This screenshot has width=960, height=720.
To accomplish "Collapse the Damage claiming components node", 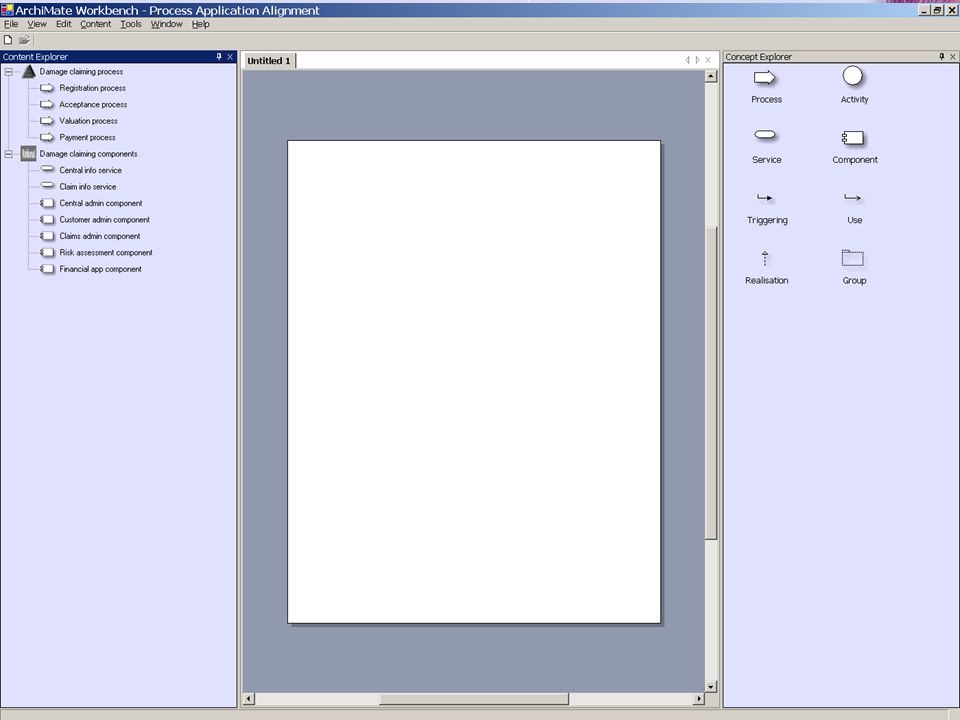I will [9, 154].
